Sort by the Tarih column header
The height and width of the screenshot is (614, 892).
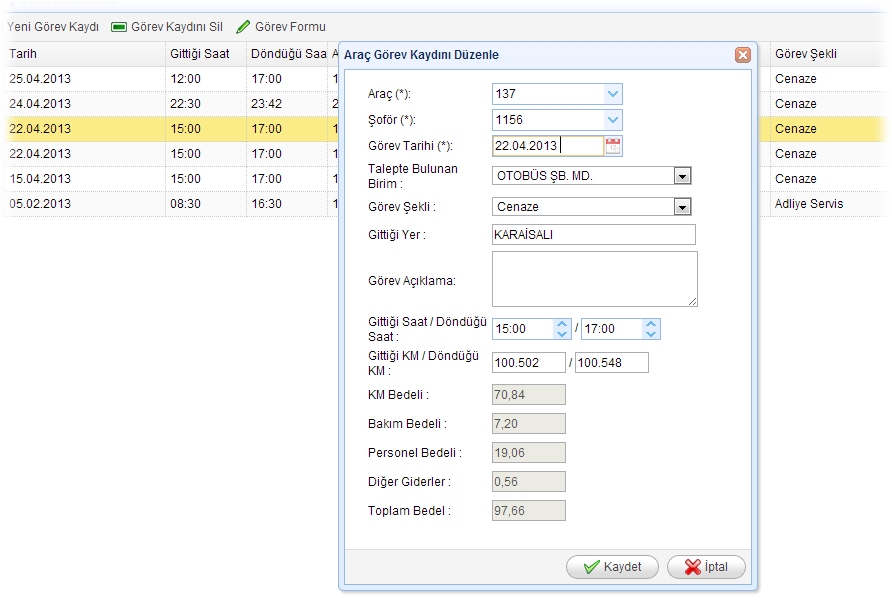(x=85, y=54)
